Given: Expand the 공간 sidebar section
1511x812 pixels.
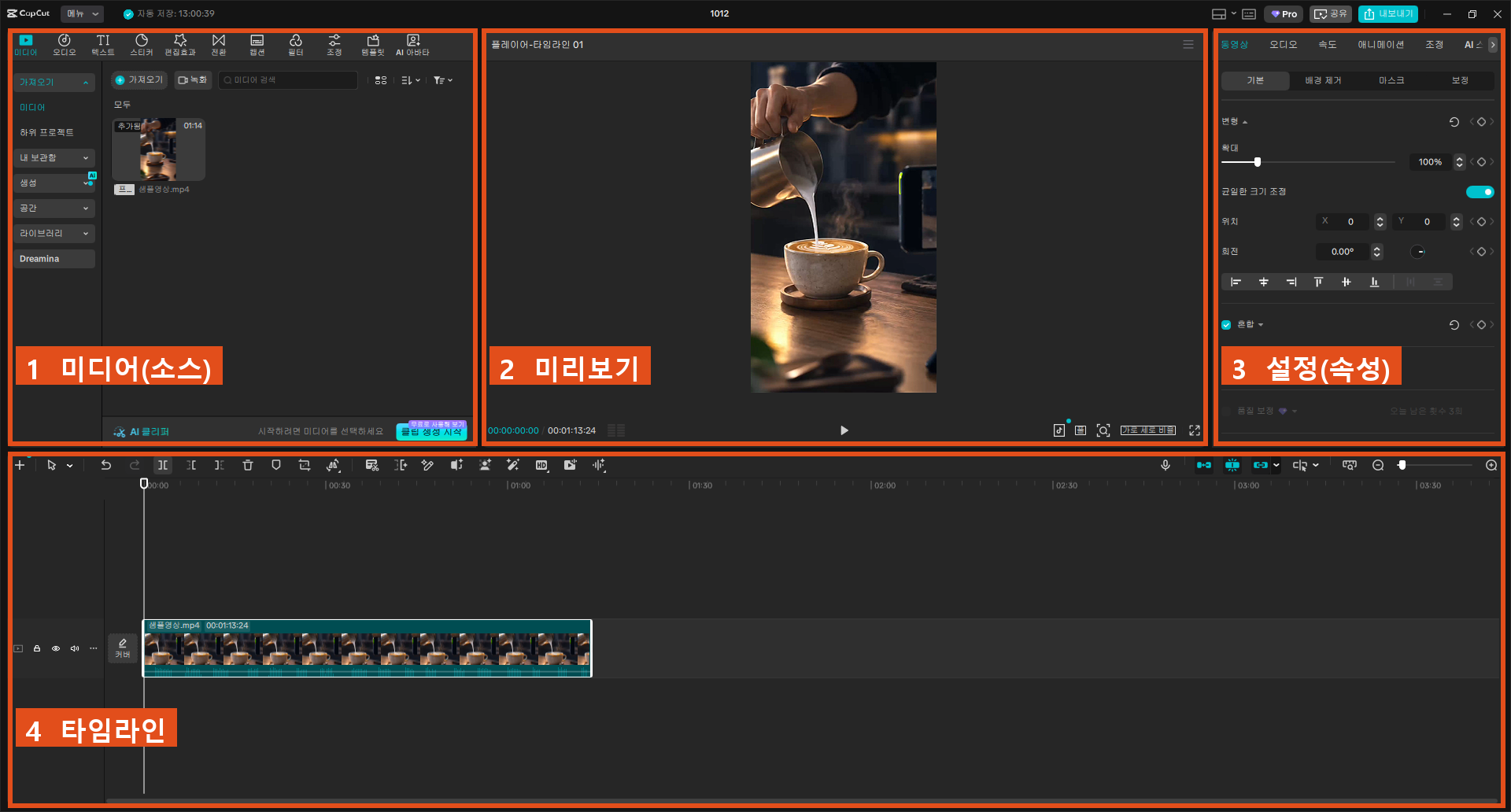Looking at the screenshot, I should click(x=54, y=209).
